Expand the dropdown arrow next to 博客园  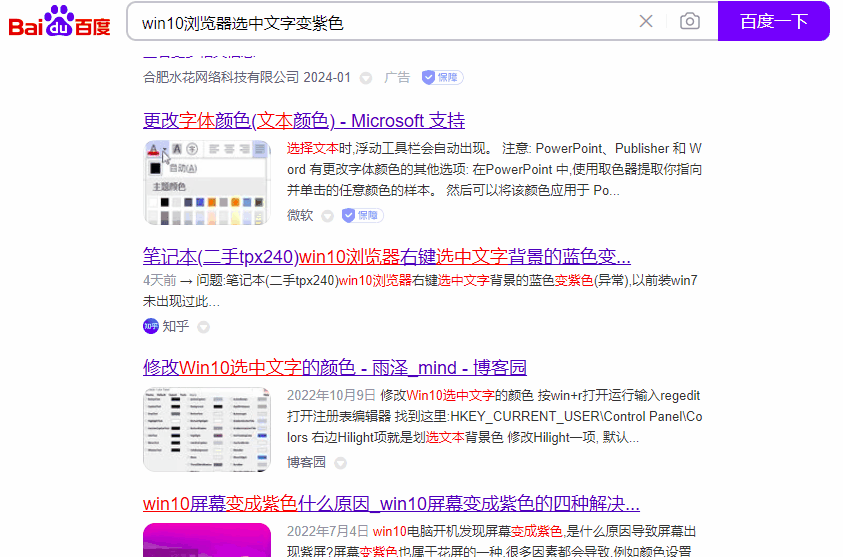pyautogui.click(x=340, y=463)
